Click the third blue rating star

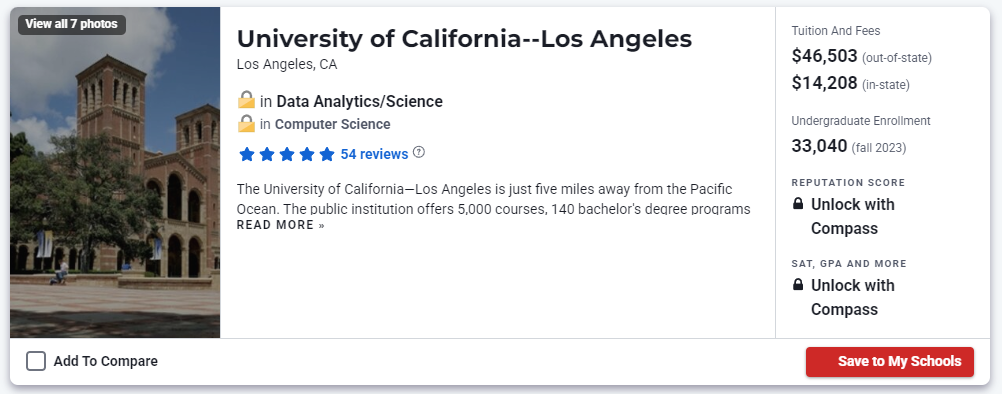pos(286,154)
